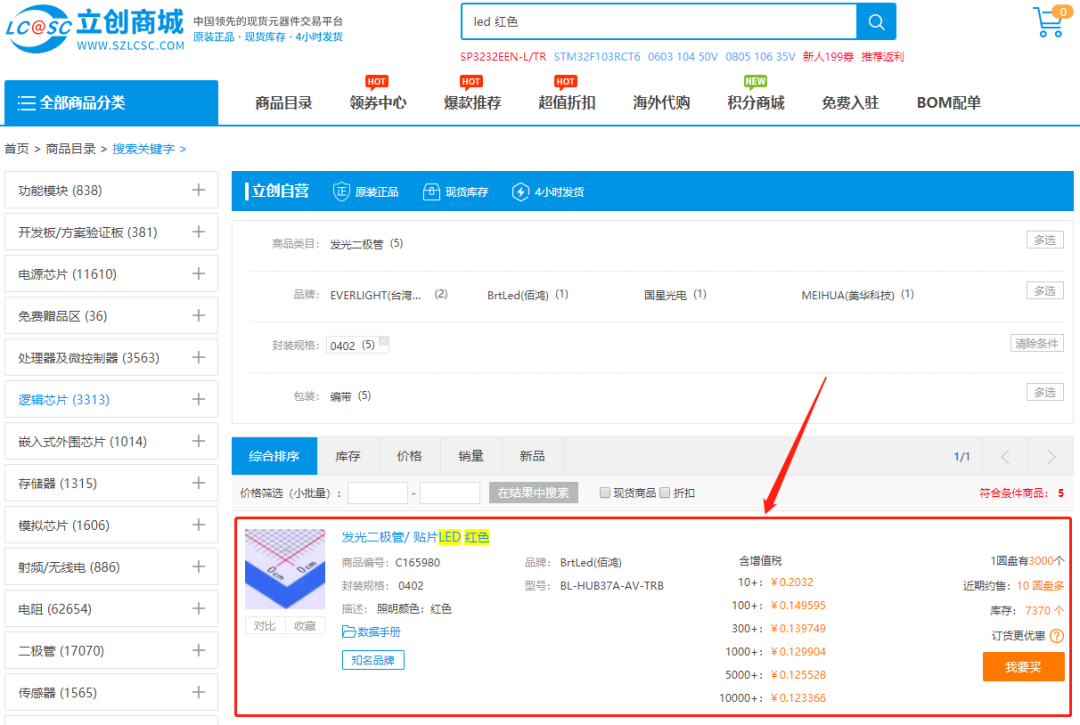Open BOM配单 menu item
Viewport: 1080px width, 725px height.
click(948, 103)
